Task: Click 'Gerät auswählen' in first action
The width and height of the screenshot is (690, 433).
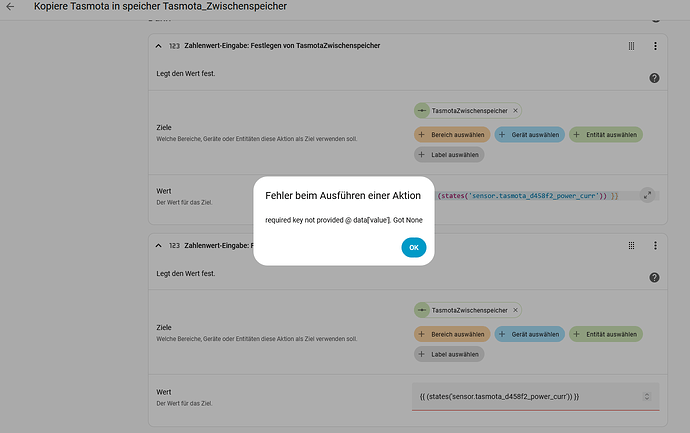Action: point(530,134)
